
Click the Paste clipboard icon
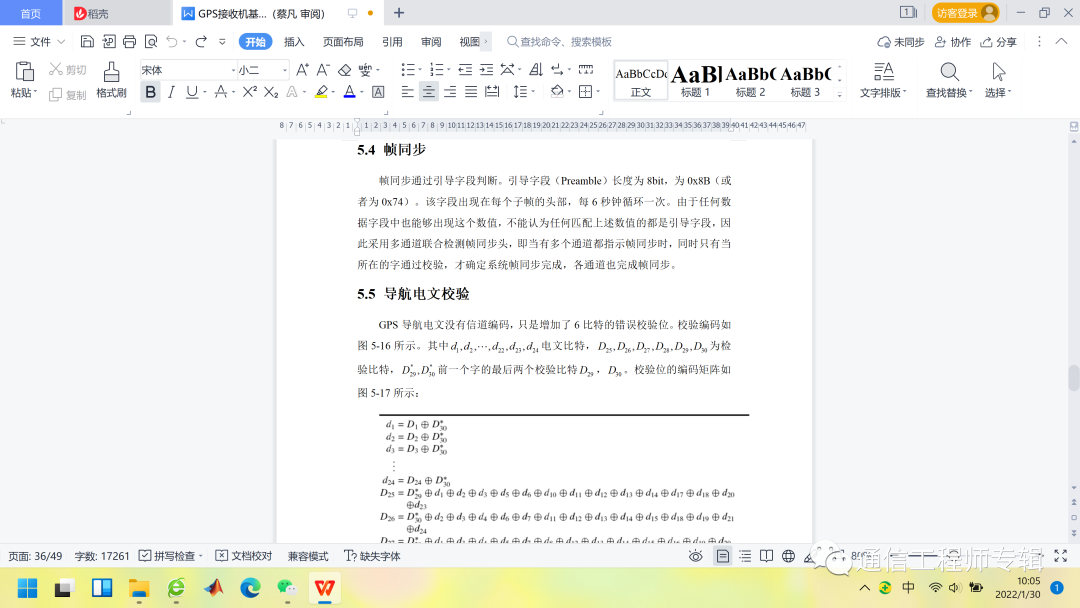24,72
